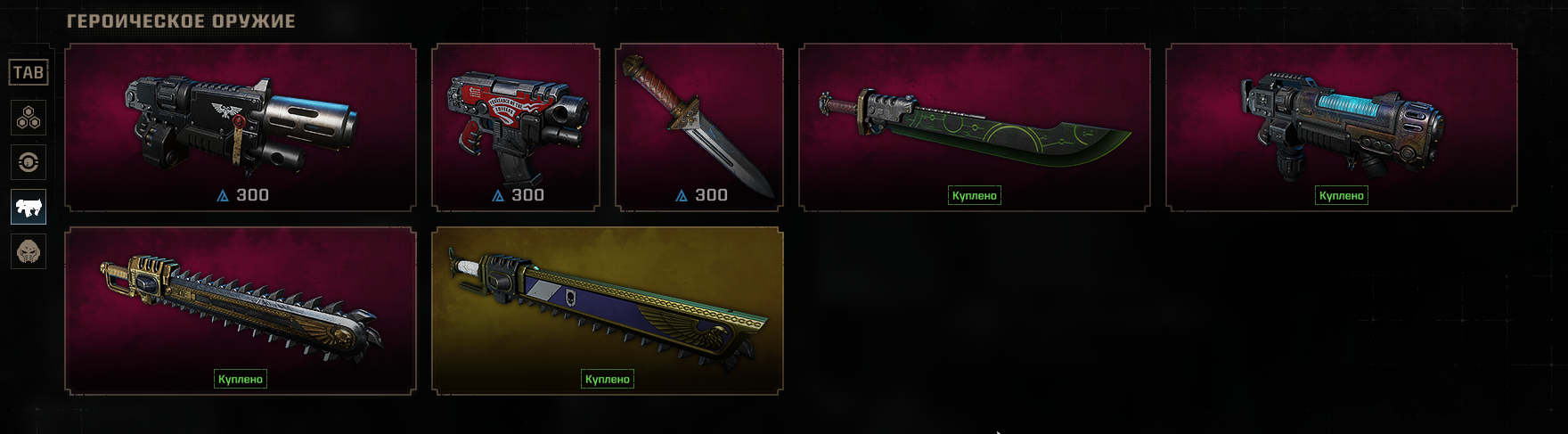Click currency icon on combat knife card
The width and height of the screenshot is (1568, 434).
(x=682, y=195)
